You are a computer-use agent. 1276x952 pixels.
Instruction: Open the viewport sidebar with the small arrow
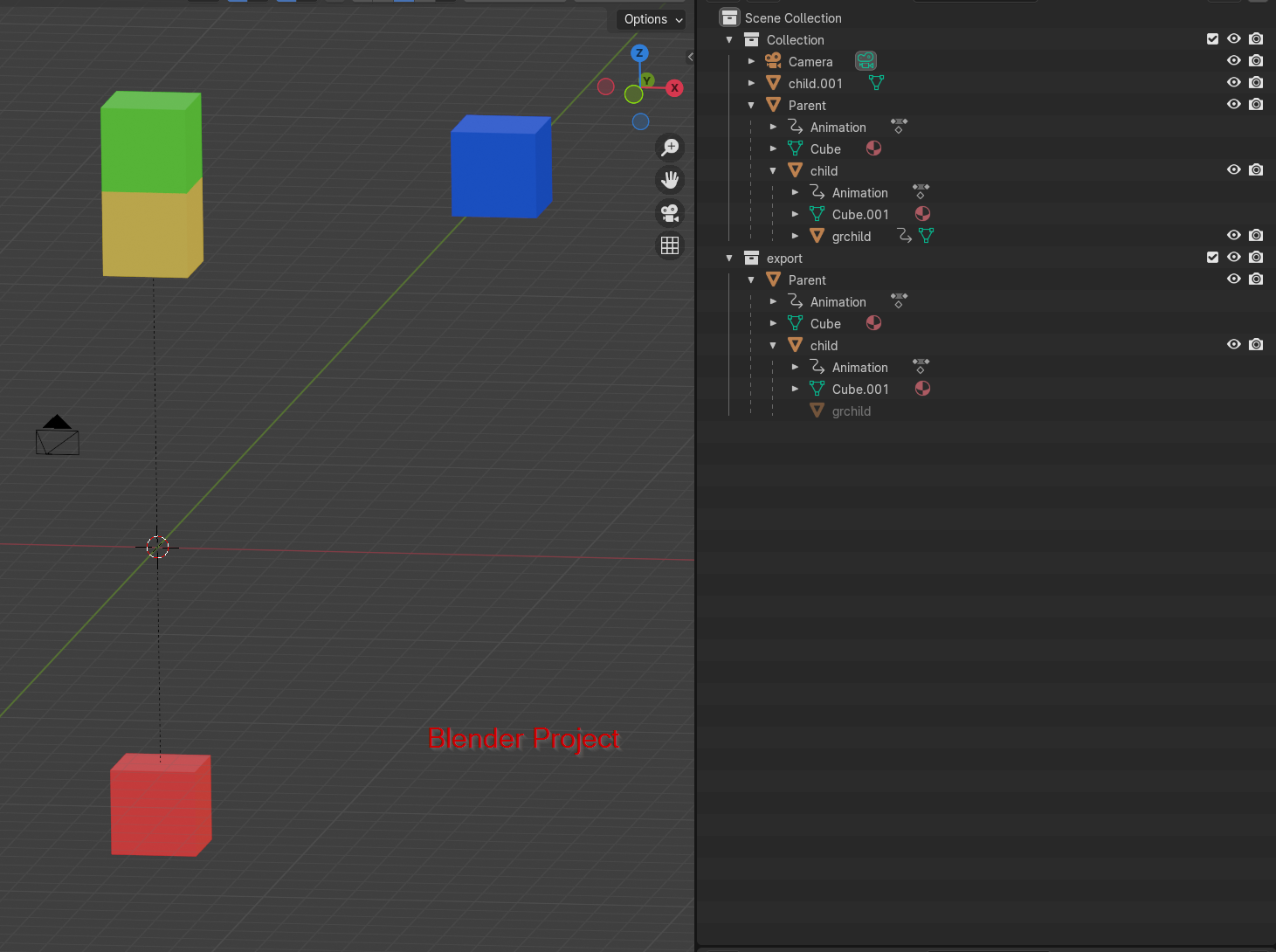coord(690,57)
